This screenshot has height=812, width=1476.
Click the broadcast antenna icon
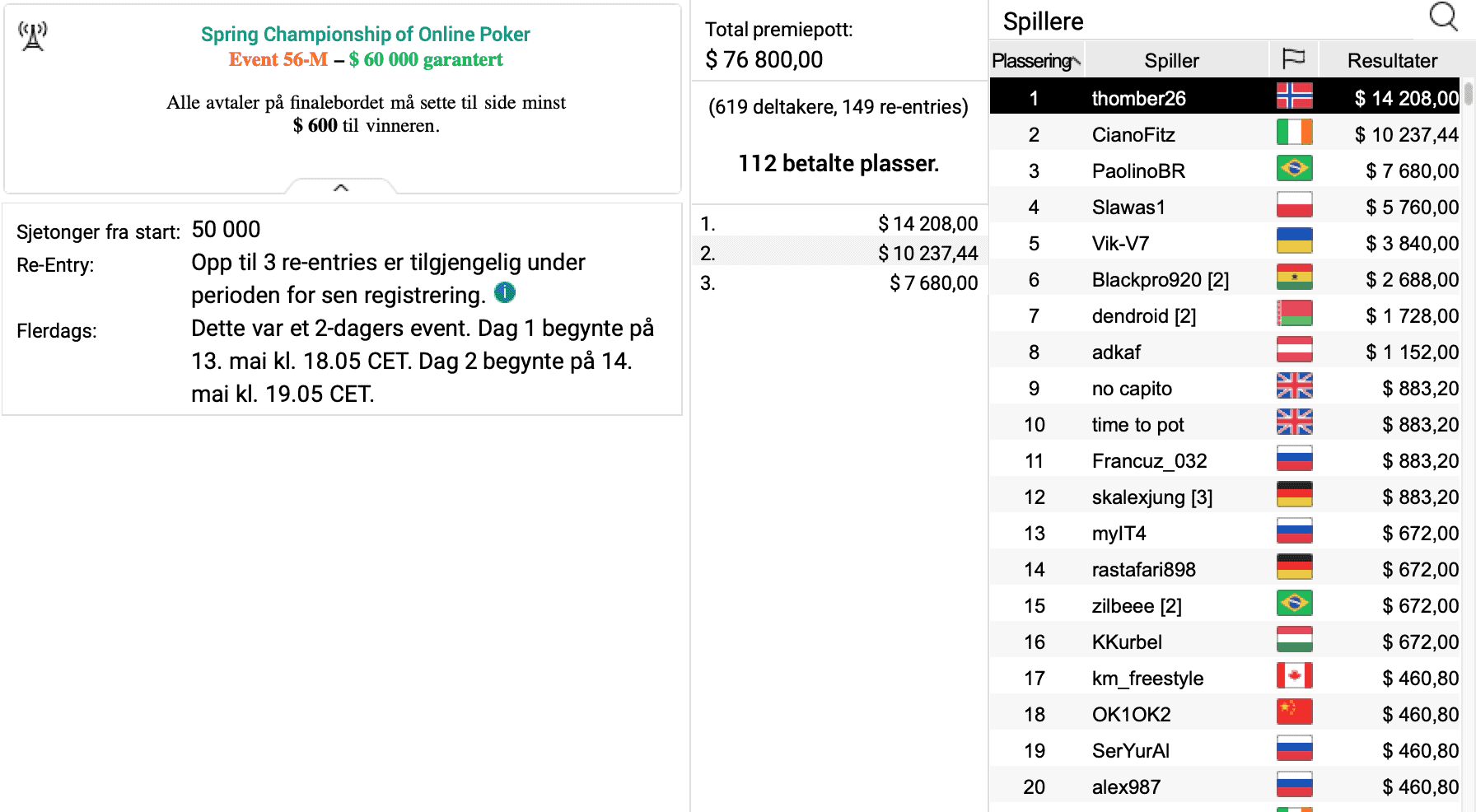(33, 36)
